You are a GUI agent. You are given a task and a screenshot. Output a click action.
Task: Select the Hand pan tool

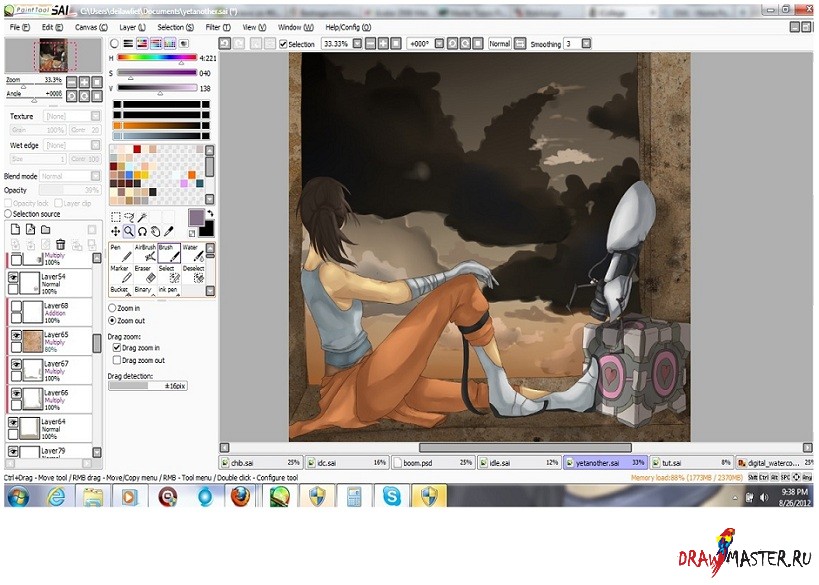[x=155, y=231]
